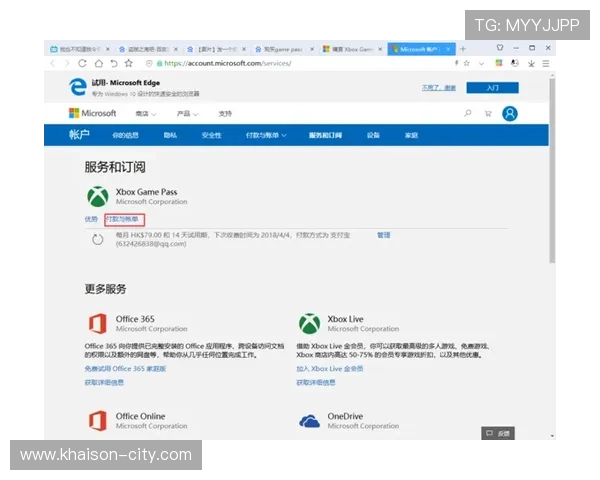Click the Microsoft logo
The height and width of the screenshot is (480, 600).
92,113
